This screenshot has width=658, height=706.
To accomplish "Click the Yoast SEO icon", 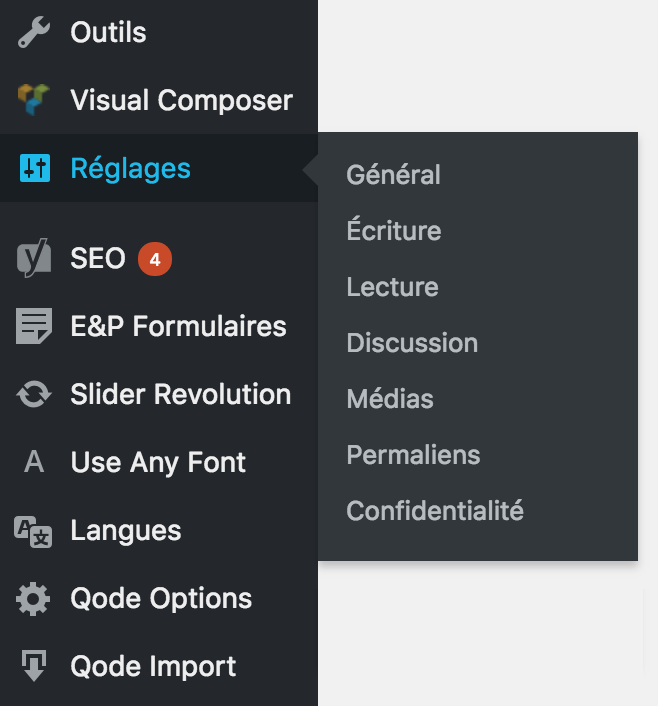I will (34, 259).
